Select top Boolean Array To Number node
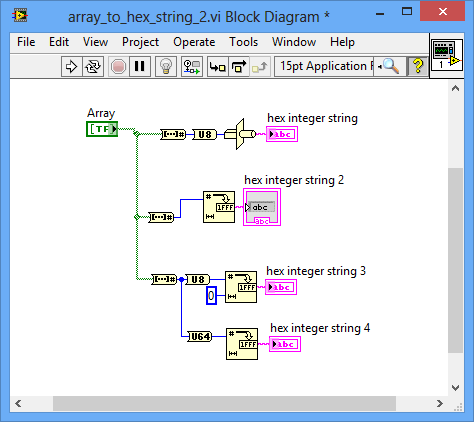This screenshot has height=422, width=474. click(173, 134)
